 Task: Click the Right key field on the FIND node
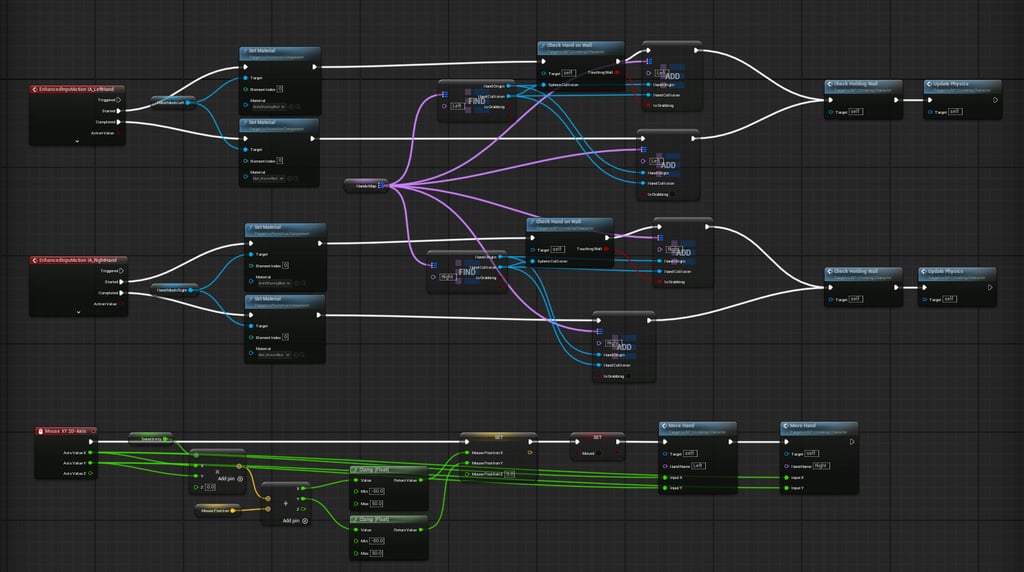pyautogui.click(x=447, y=277)
